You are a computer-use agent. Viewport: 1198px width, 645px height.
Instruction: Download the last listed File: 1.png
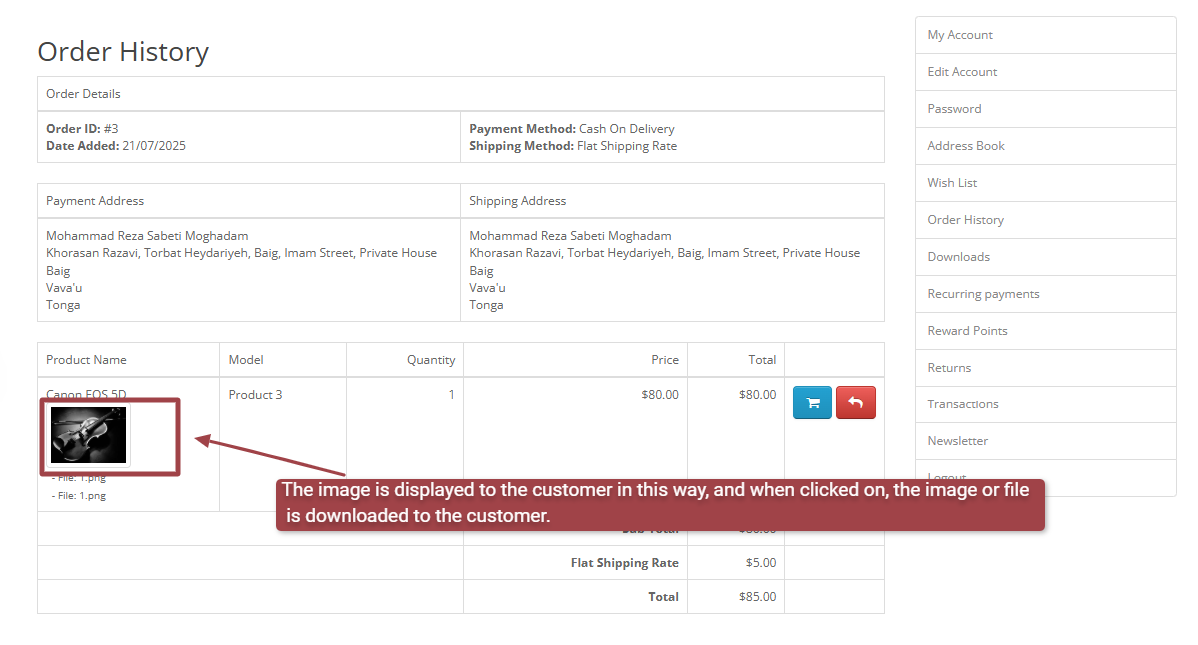pos(80,495)
